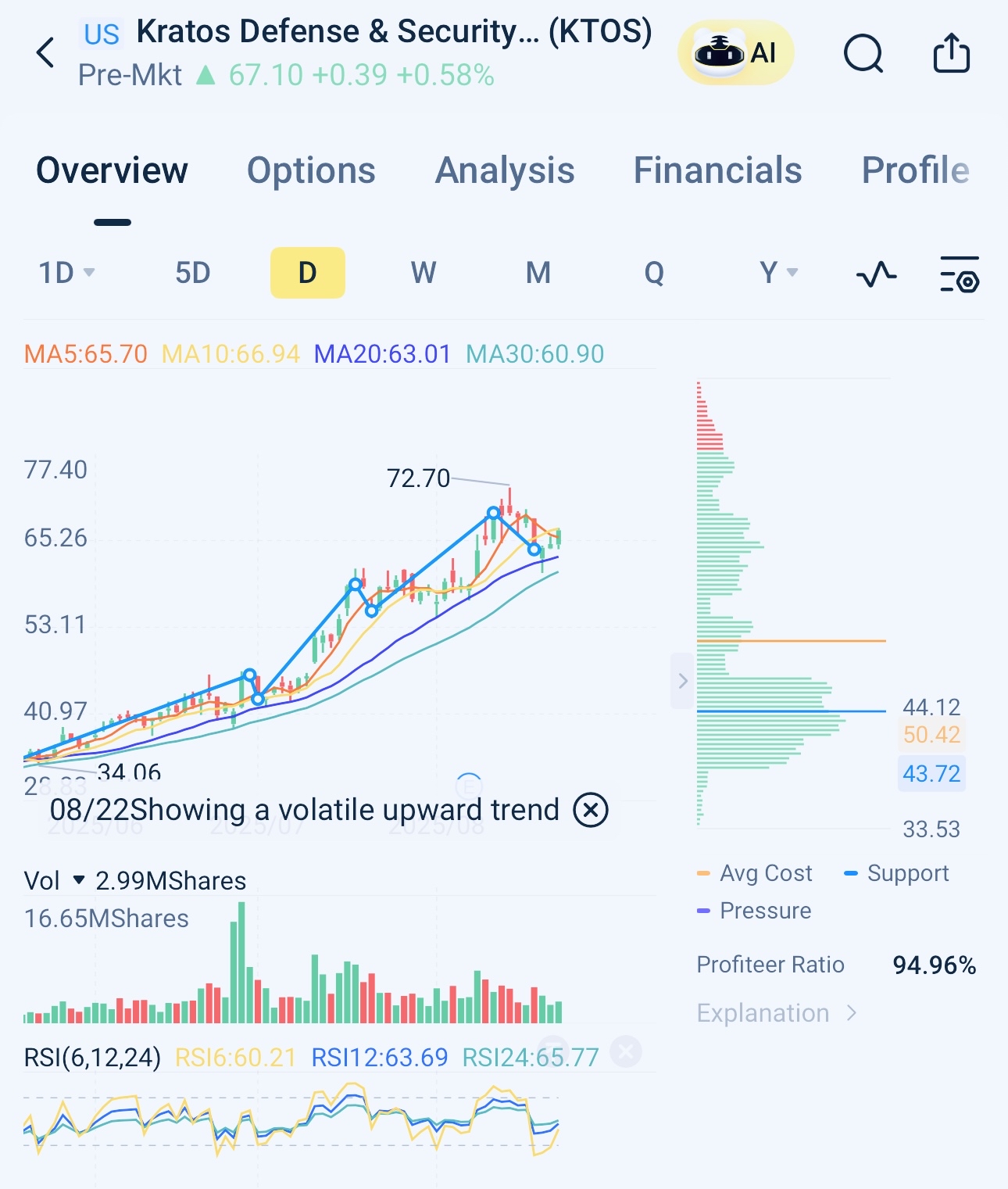Tap the search magnifier icon
1008x1189 pixels.
(x=863, y=54)
